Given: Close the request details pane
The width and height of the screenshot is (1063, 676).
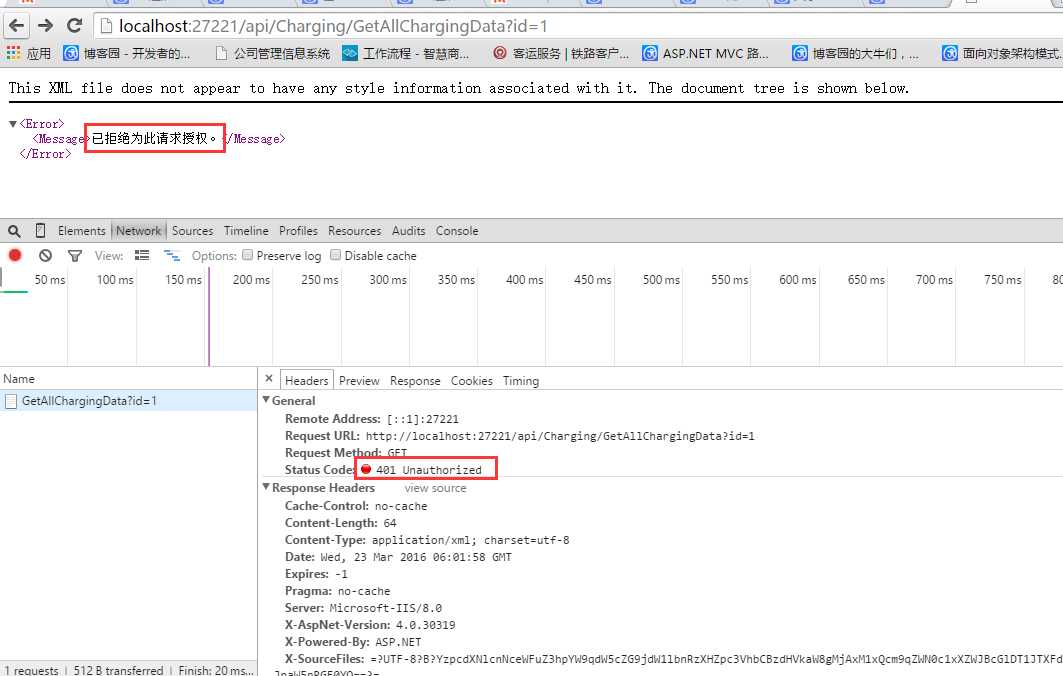Looking at the screenshot, I should pyautogui.click(x=268, y=379).
